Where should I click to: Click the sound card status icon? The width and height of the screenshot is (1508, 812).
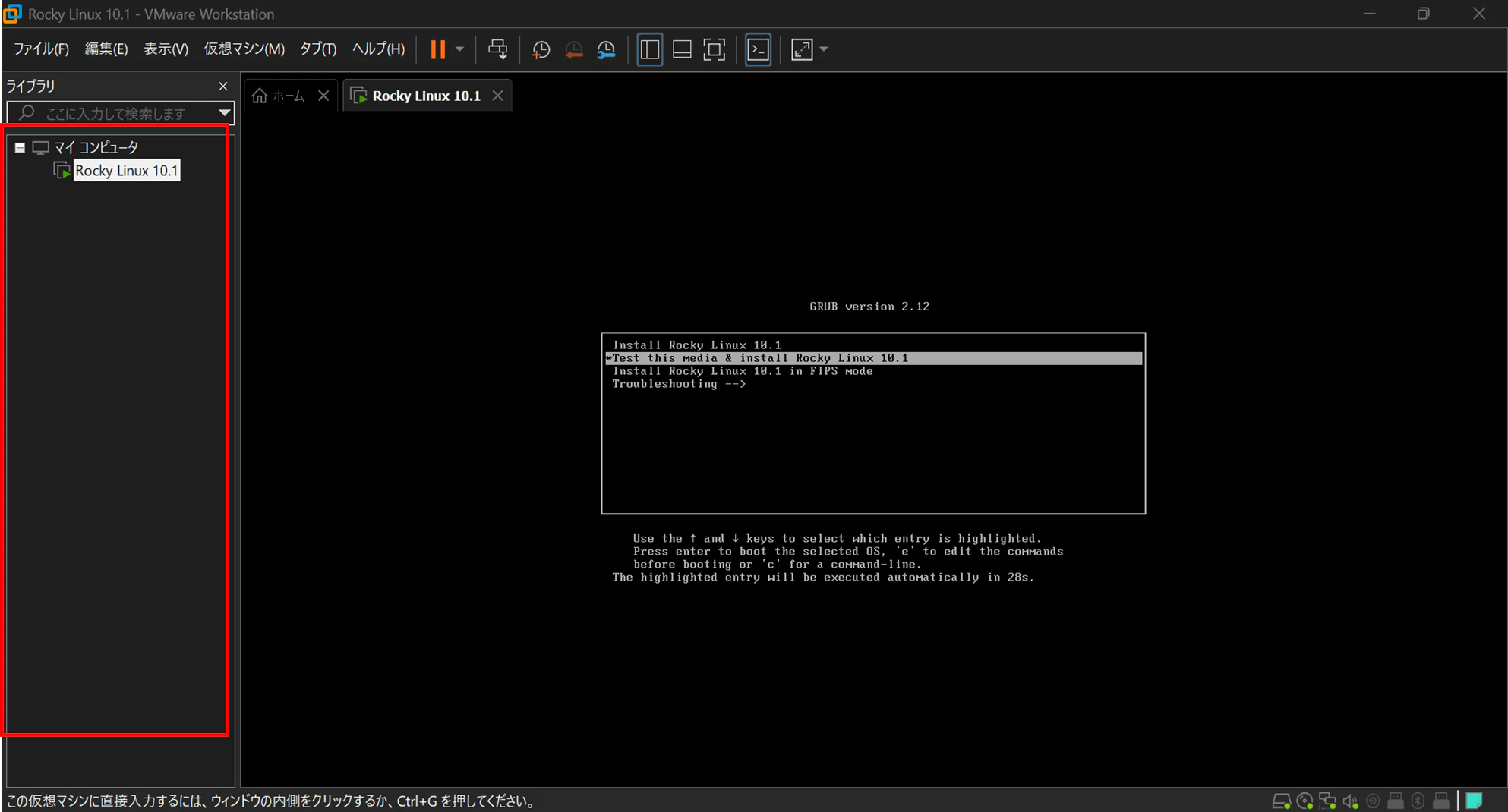coord(1351,801)
